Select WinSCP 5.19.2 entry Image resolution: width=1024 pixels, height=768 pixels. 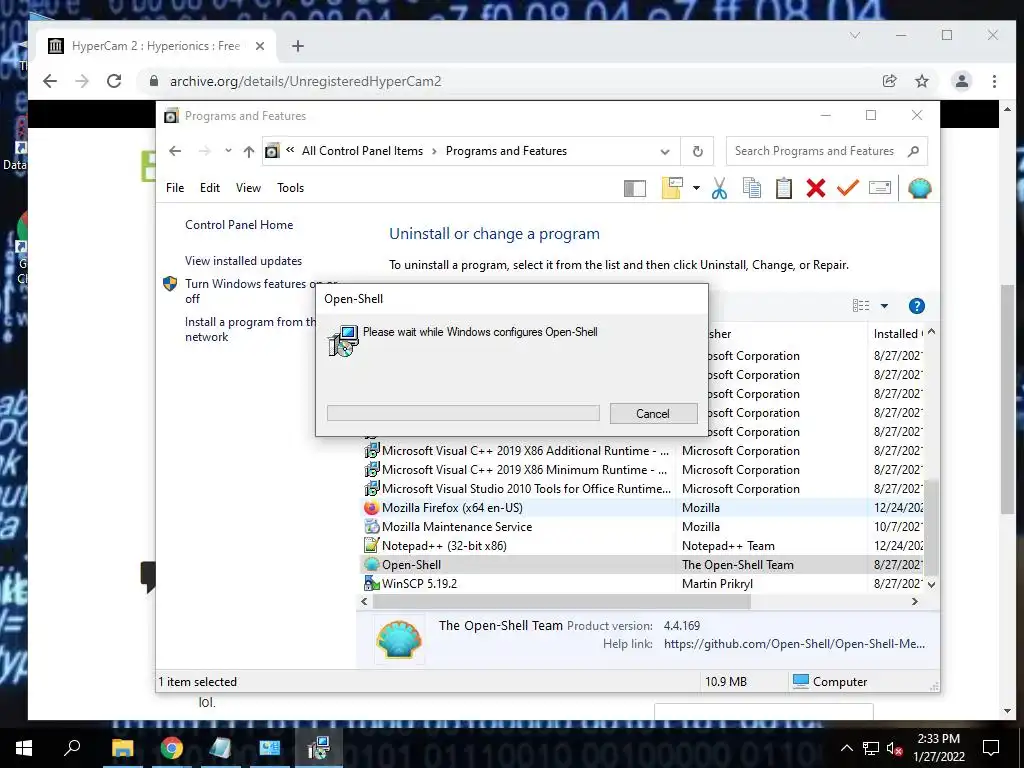click(x=643, y=583)
